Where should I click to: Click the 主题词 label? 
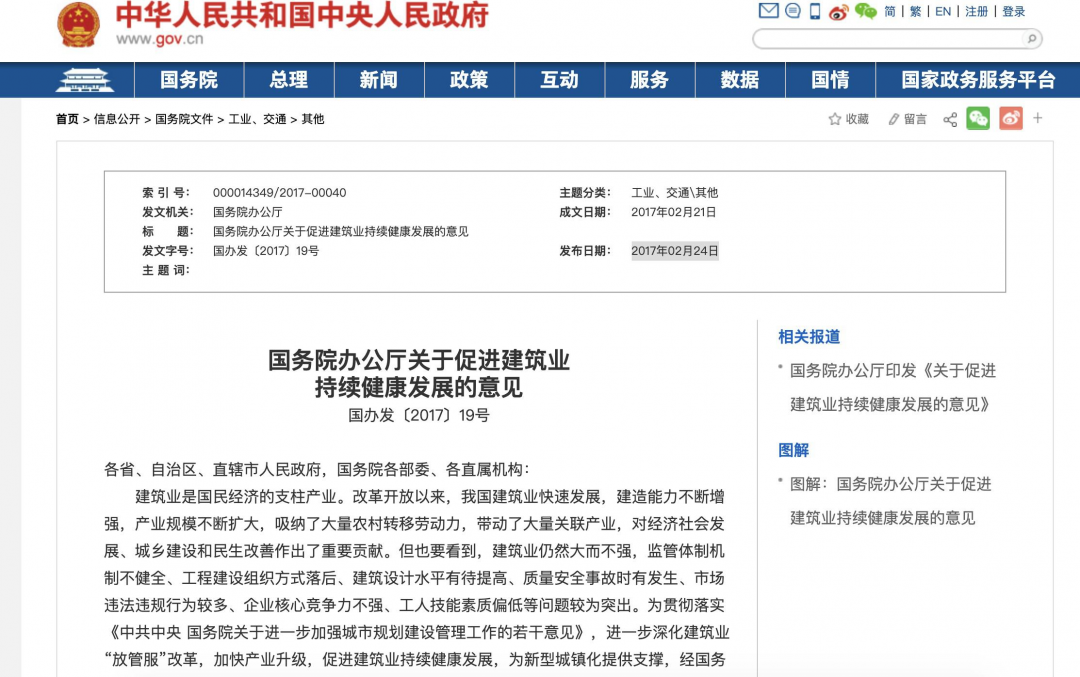tap(165, 270)
